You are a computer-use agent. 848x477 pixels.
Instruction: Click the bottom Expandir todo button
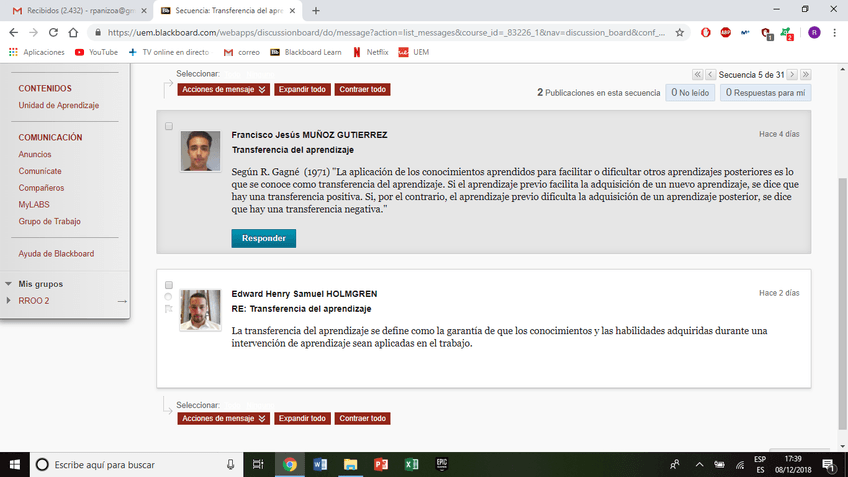pos(302,418)
